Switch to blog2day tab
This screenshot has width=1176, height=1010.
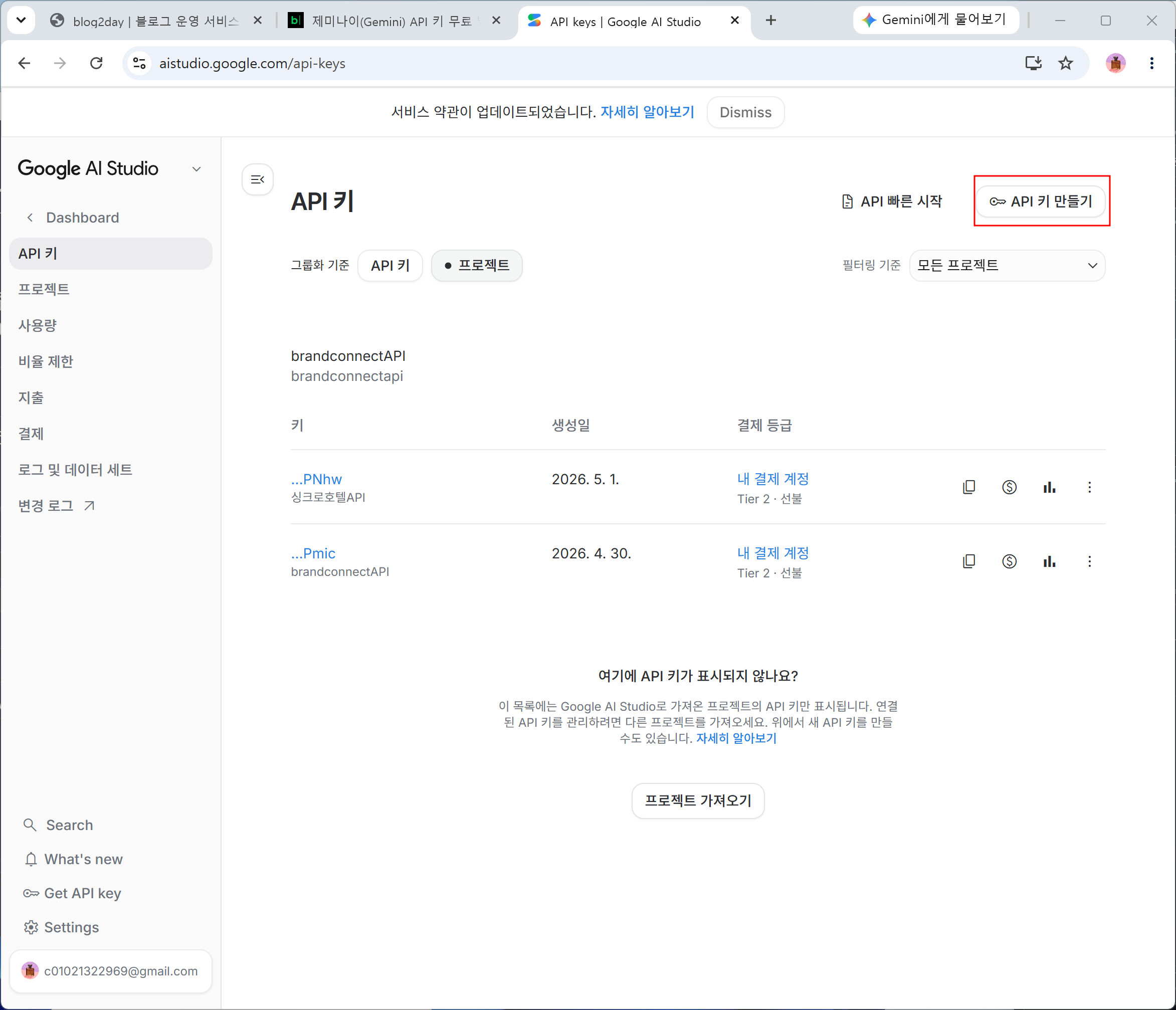coord(156,21)
